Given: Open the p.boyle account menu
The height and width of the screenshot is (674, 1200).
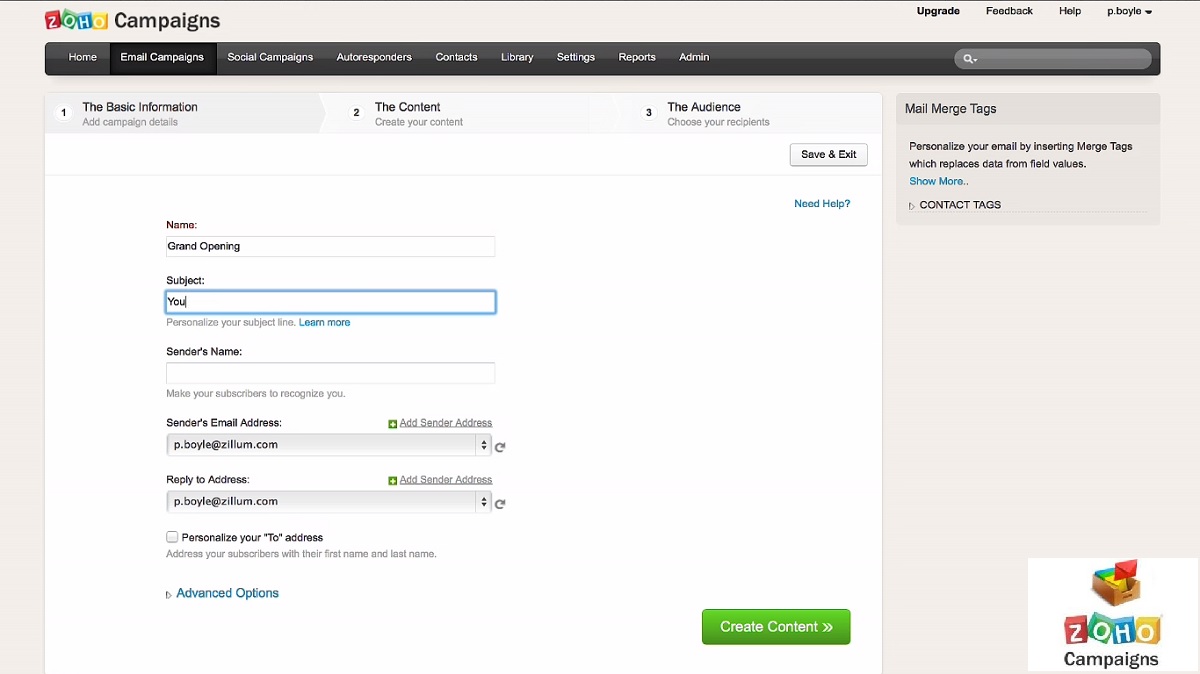Looking at the screenshot, I should [1129, 11].
